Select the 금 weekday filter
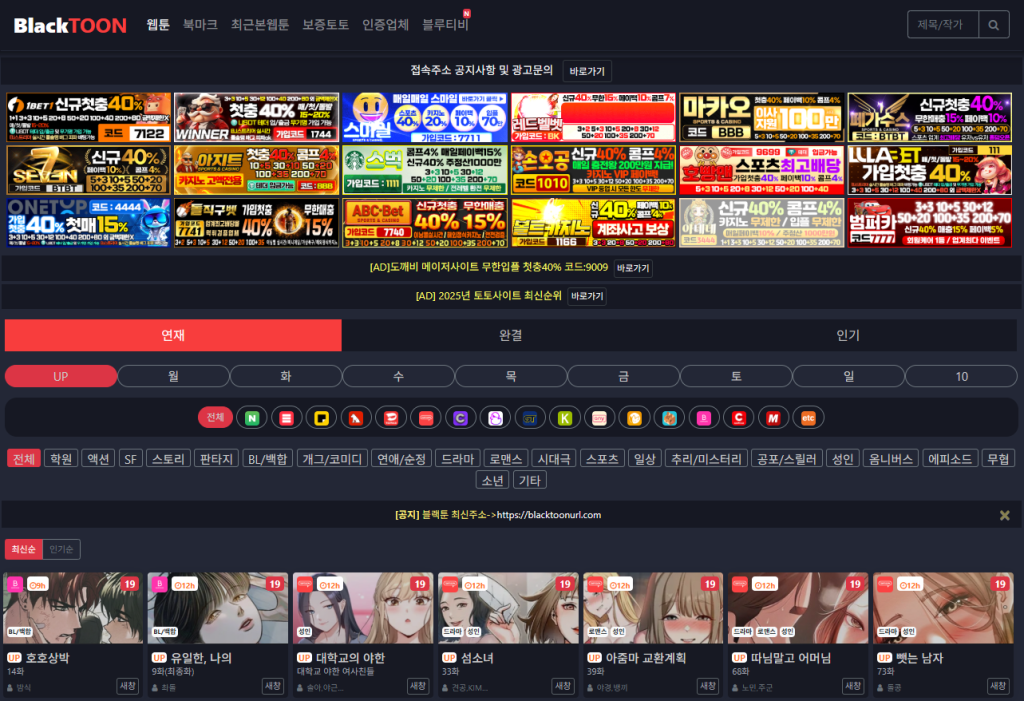 pos(624,376)
